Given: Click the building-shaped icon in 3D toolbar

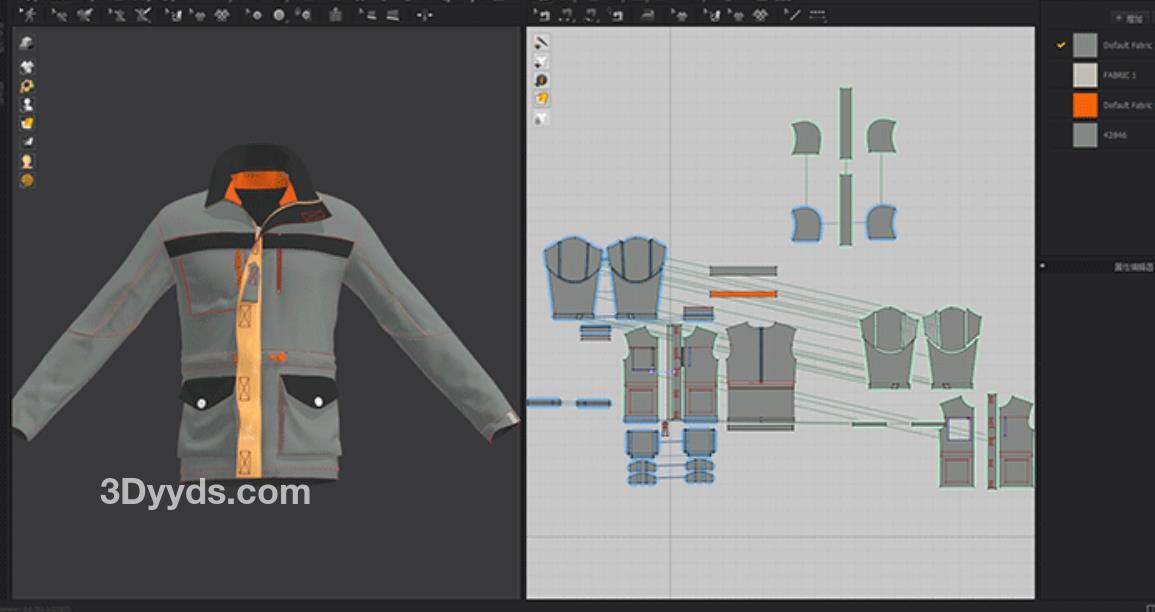Looking at the screenshot, I should (x=335, y=15).
